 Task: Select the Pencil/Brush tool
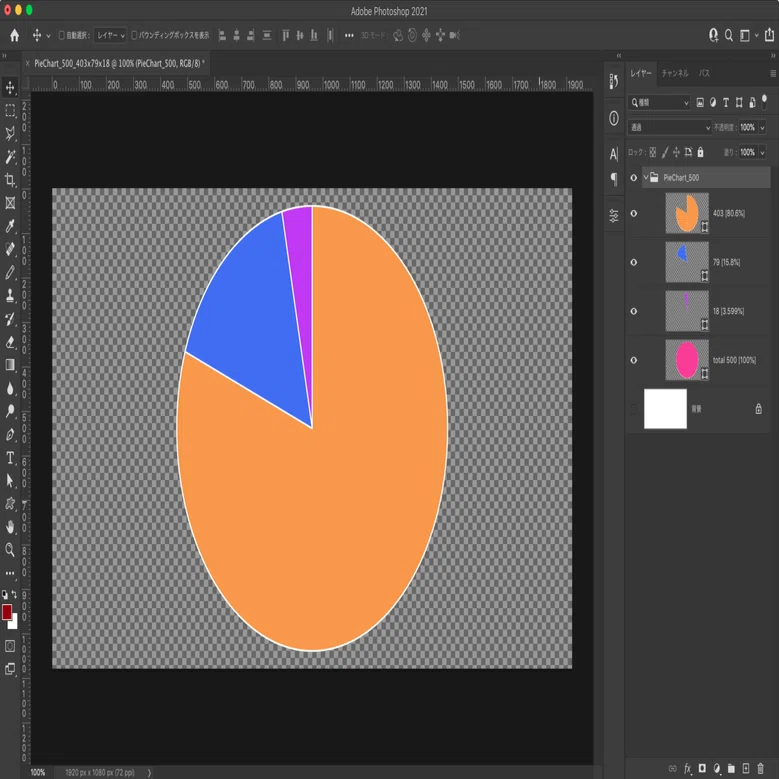click(10, 272)
